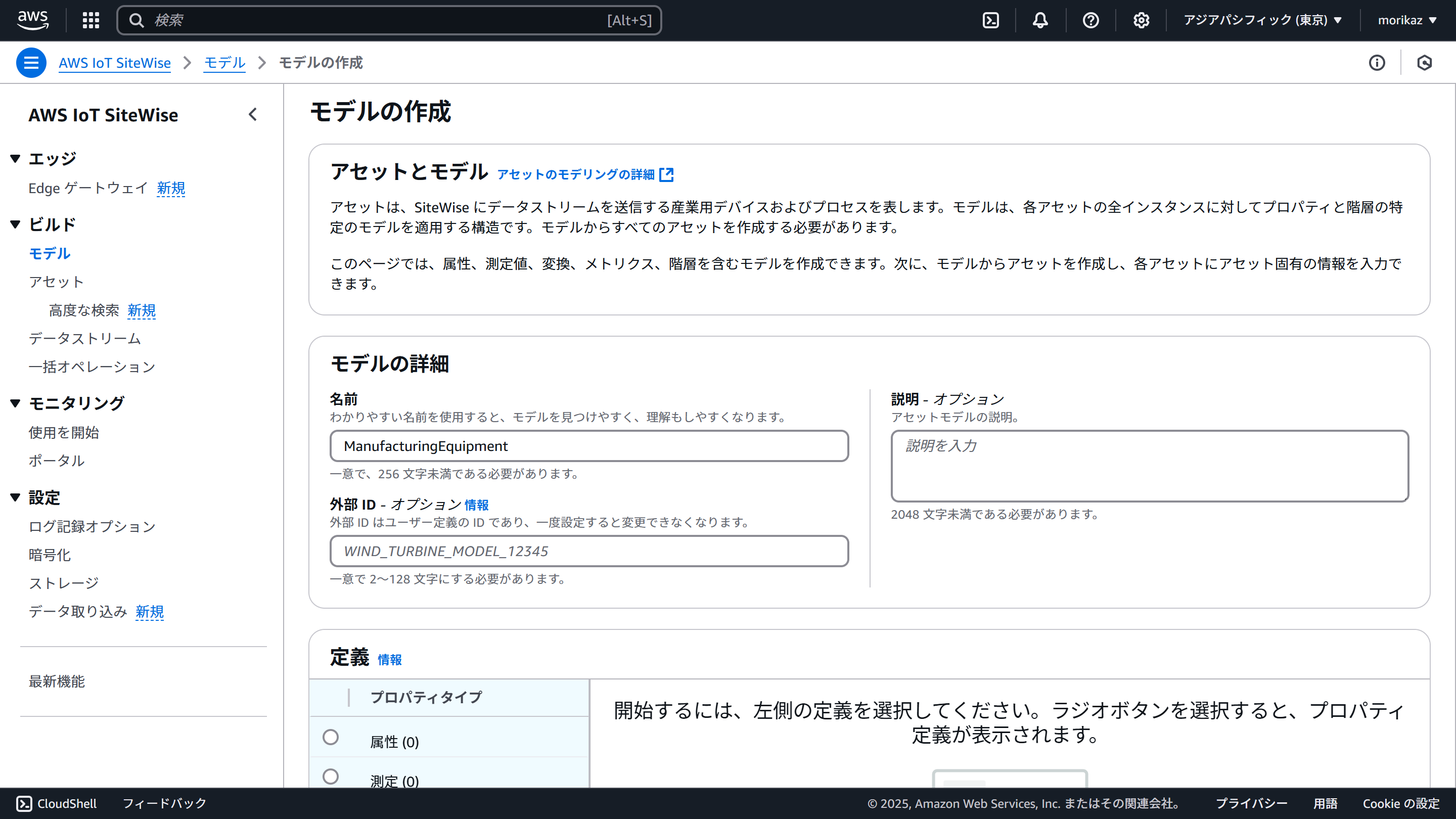Image resolution: width=1456 pixels, height=819 pixels.
Task: Click 情報 link beside 外部 ID
Action: (476, 506)
